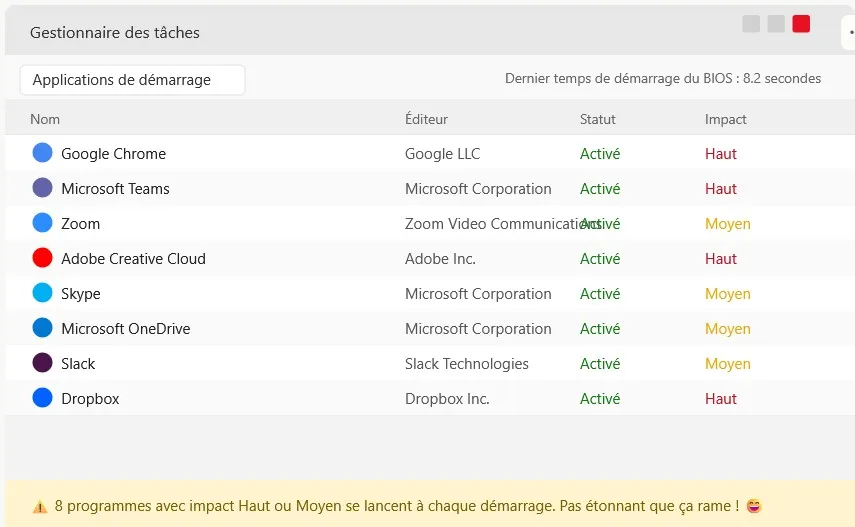Click the Adobe Creative Cloud red icon
The image size is (855, 527).
(43, 257)
